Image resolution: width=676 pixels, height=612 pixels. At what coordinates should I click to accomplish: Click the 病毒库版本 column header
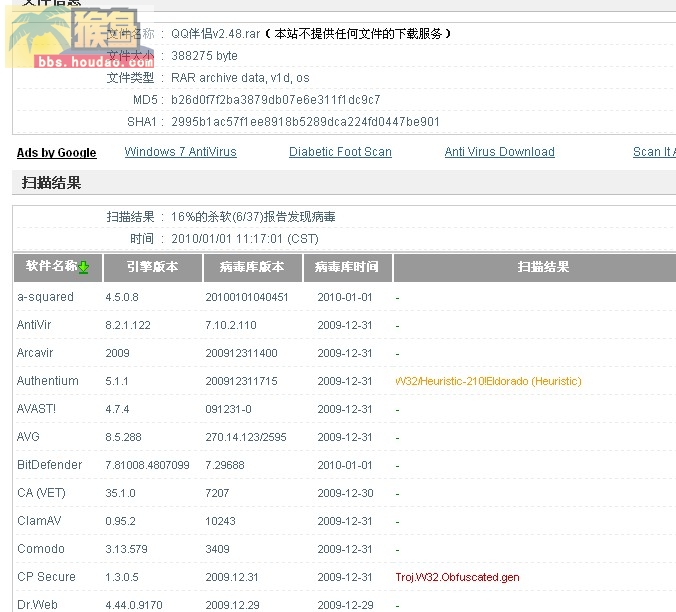[x=252, y=268]
